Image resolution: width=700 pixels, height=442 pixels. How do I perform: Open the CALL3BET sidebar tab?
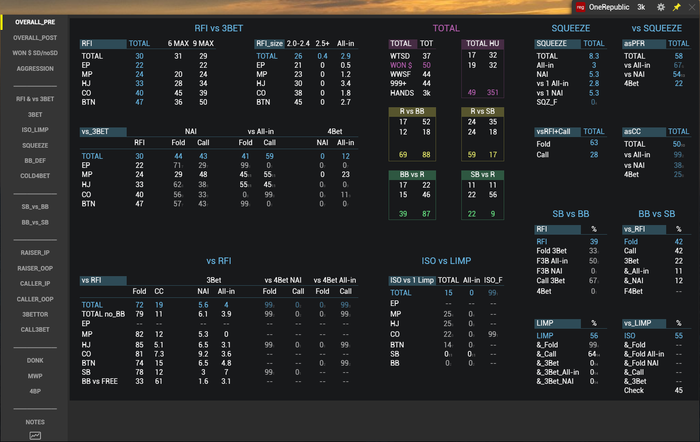point(35,329)
